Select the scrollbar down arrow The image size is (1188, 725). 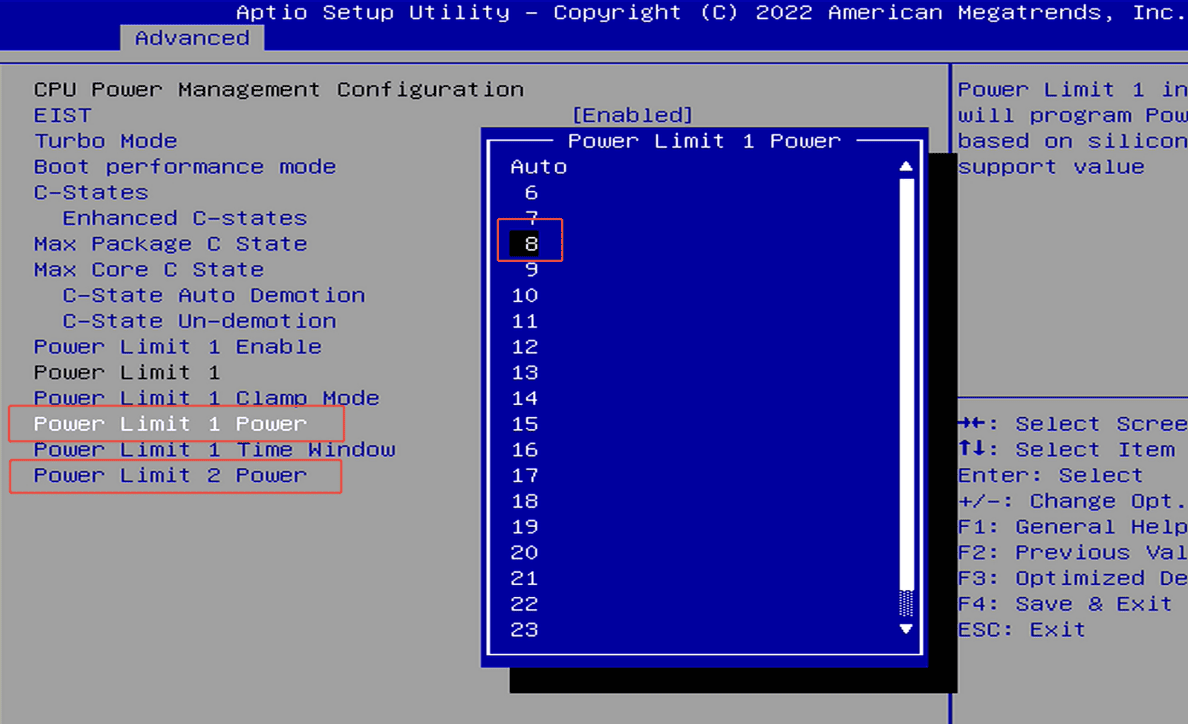[906, 629]
